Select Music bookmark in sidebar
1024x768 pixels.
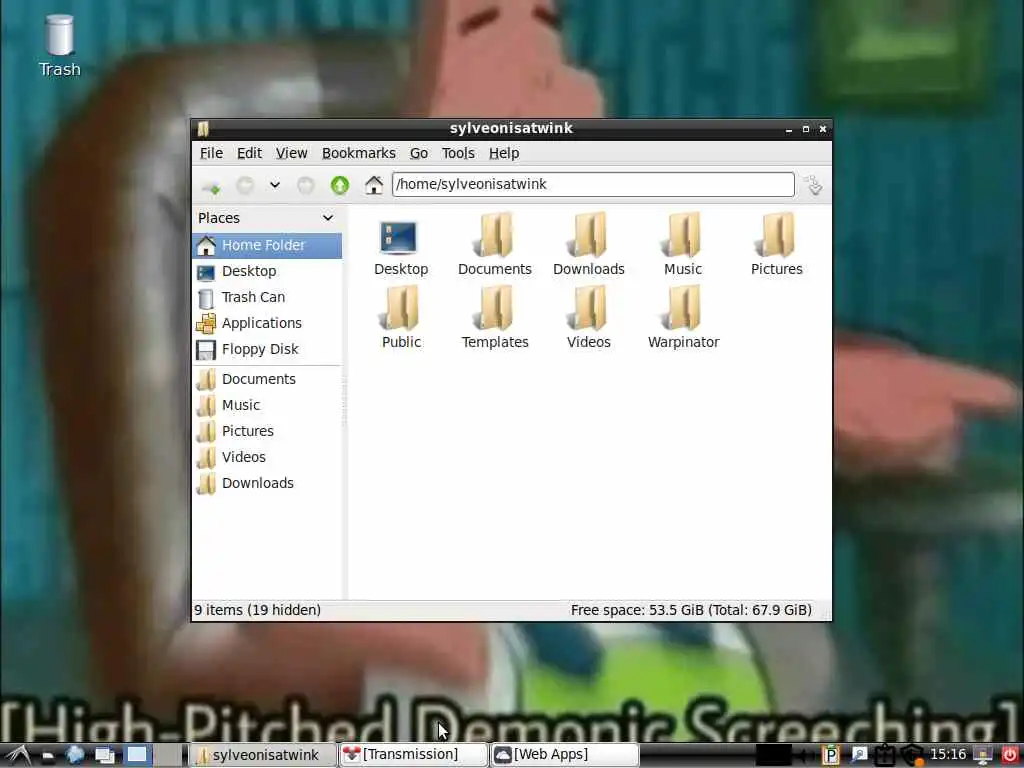267,406
